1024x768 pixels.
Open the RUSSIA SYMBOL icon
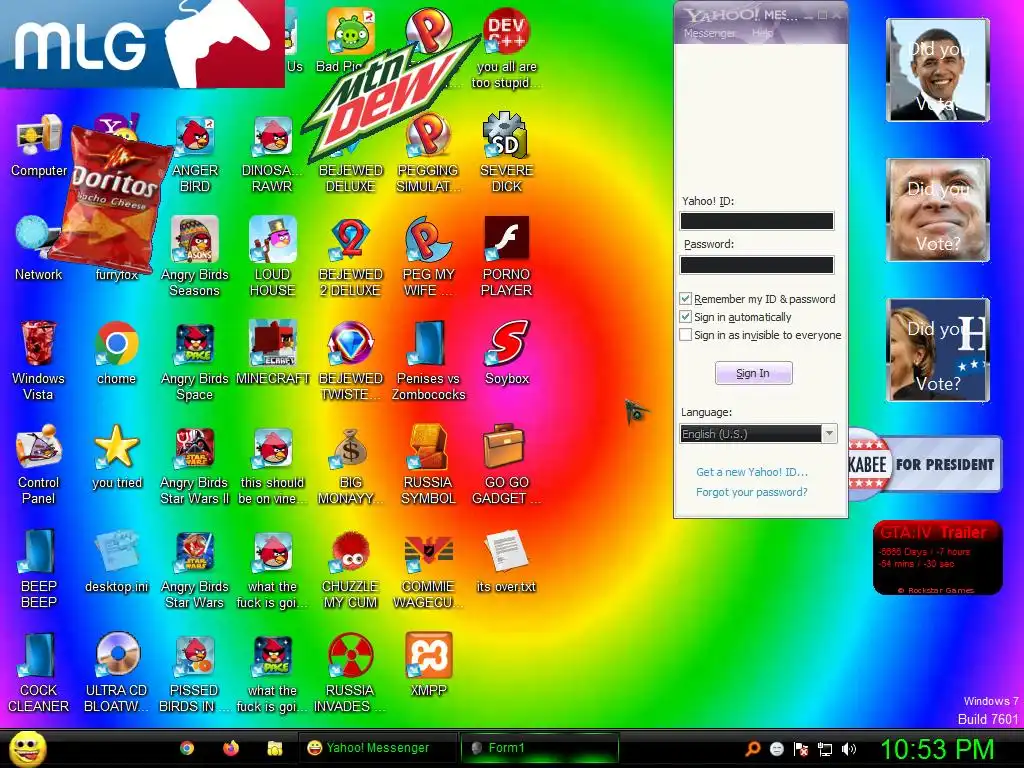[428, 464]
